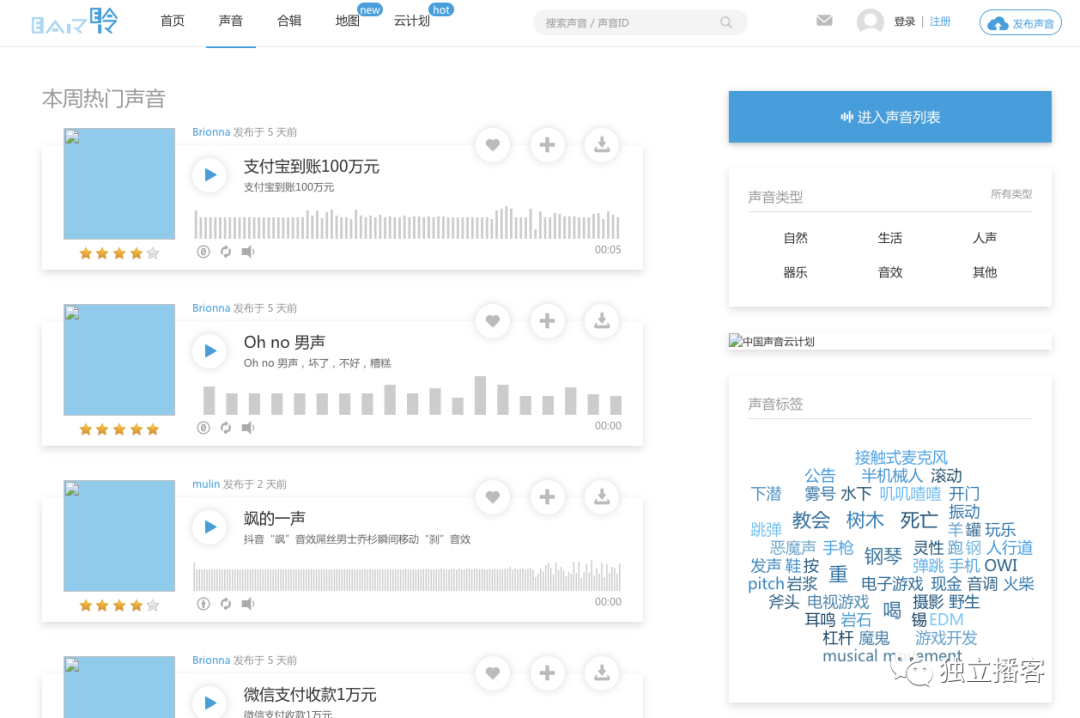
Task: Open mulin's profile link
Action: (x=206, y=484)
